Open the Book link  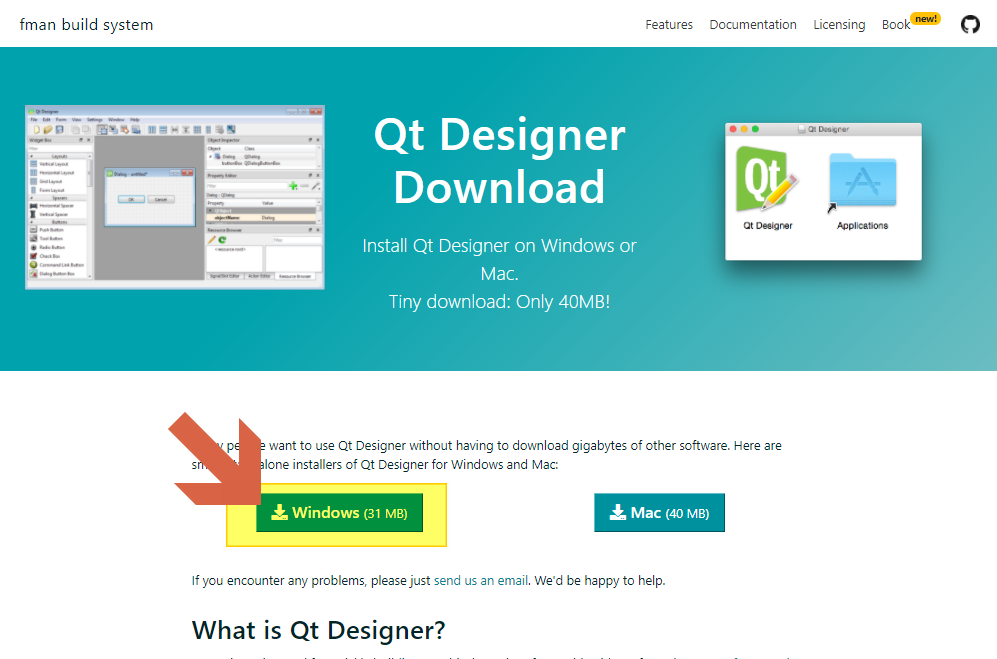[896, 25]
